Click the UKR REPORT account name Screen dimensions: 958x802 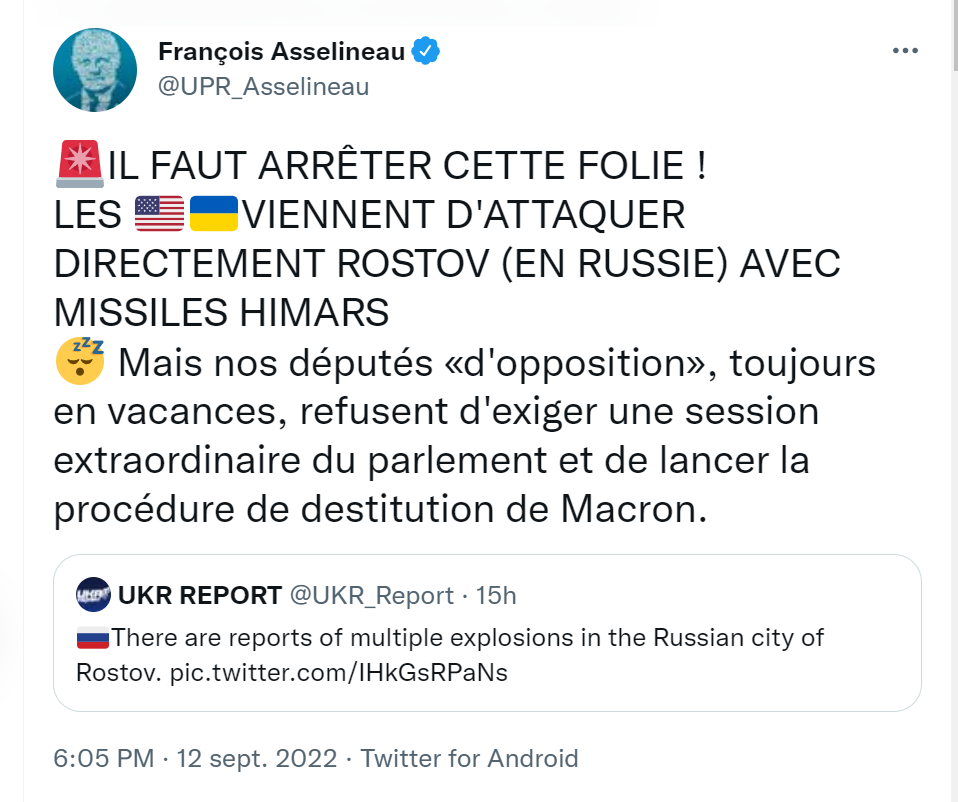[x=199, y=596]
